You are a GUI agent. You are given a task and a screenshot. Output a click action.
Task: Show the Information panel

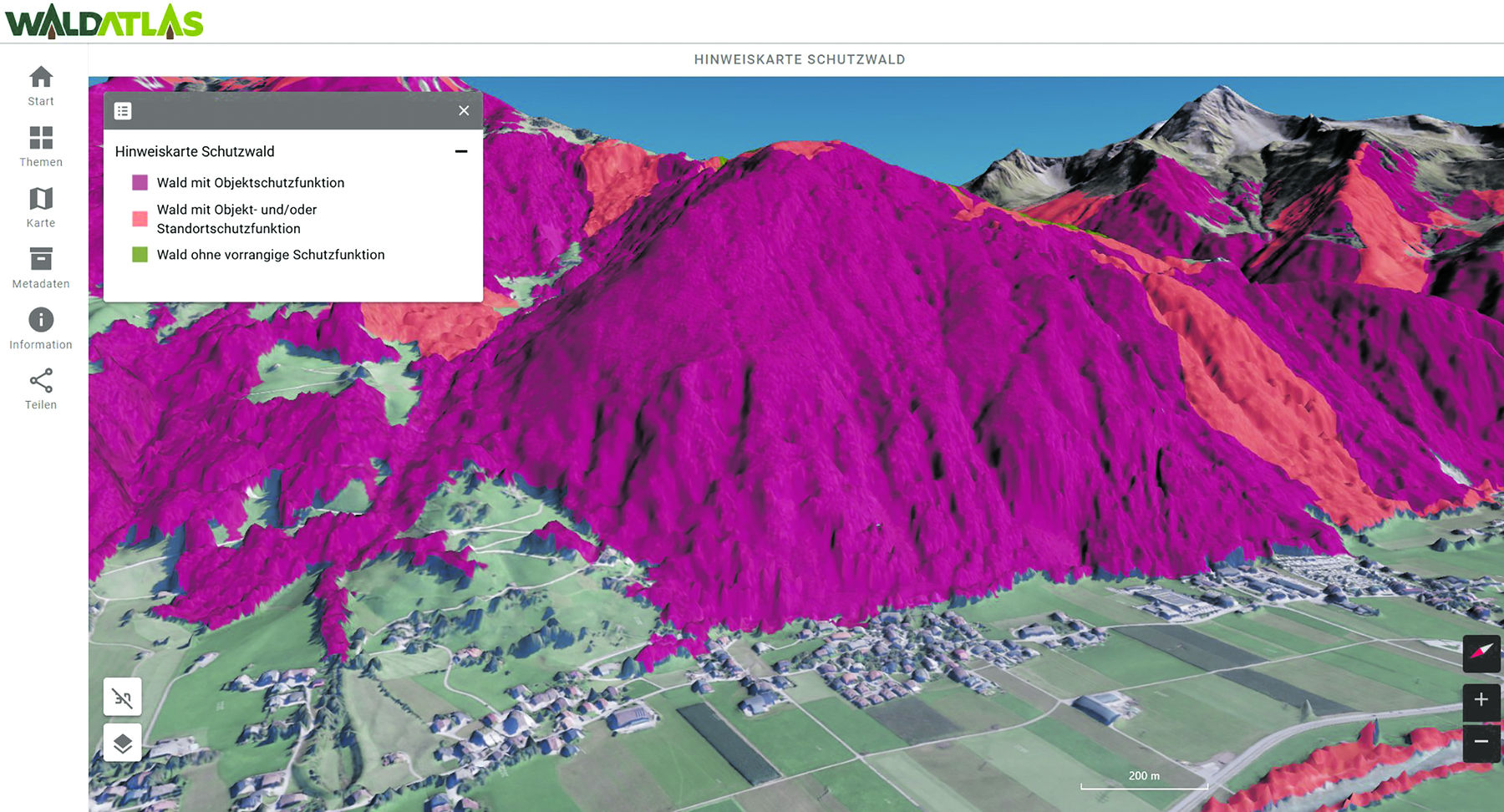(x=41, y=320)
